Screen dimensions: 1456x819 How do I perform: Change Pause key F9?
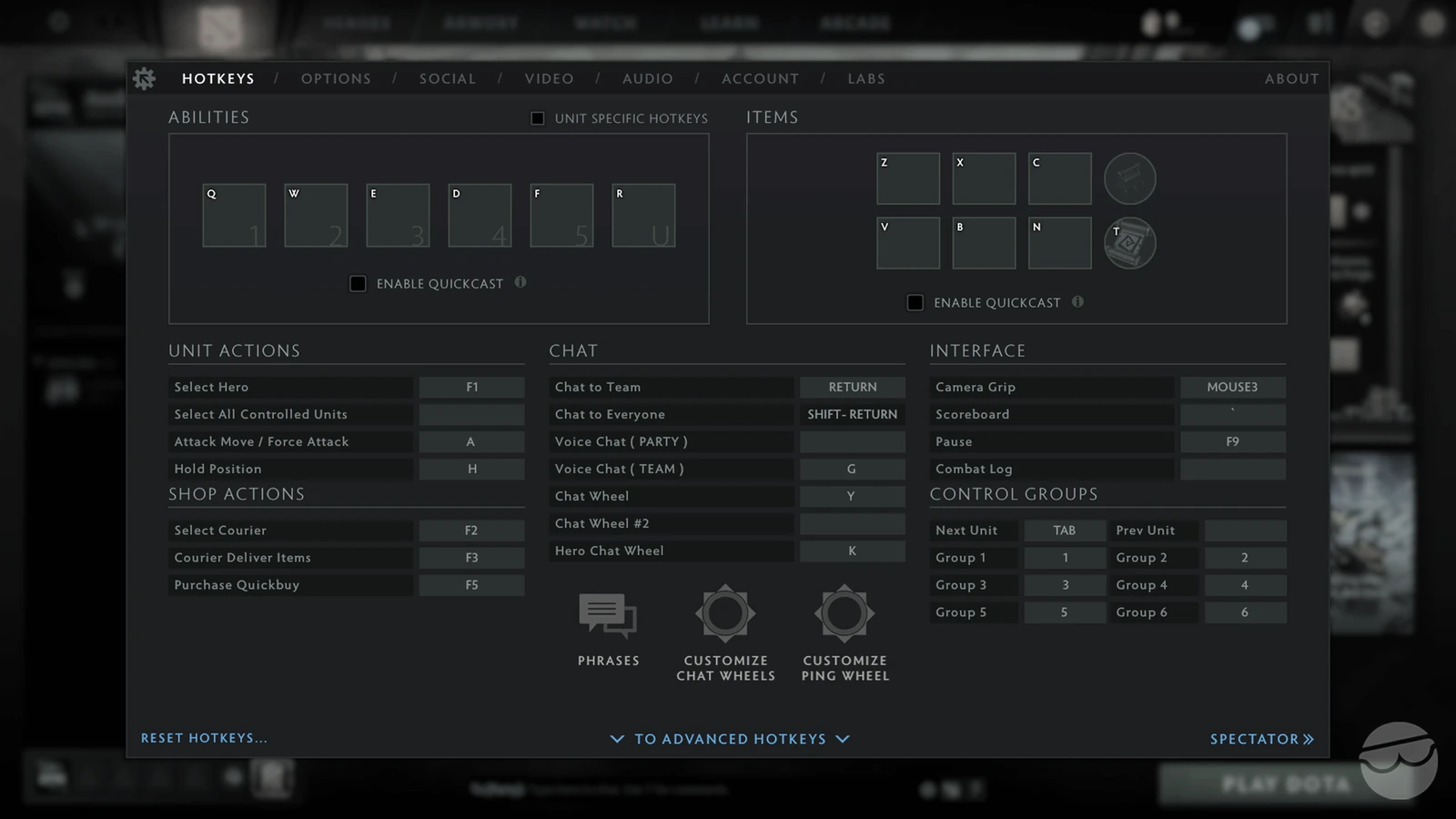pos(1233,441)
